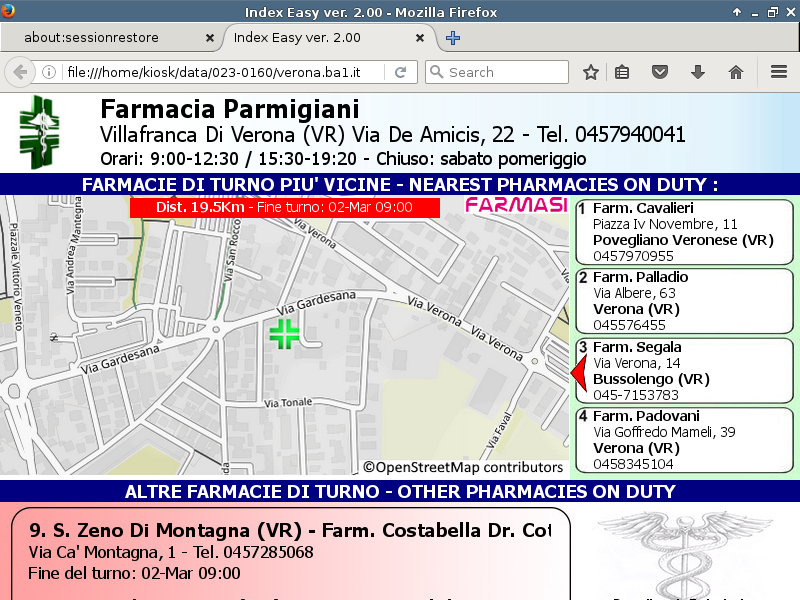Bookmark this page with the star icon
Viewport: 800px width, 600px height.
click(x=591, y=72)
